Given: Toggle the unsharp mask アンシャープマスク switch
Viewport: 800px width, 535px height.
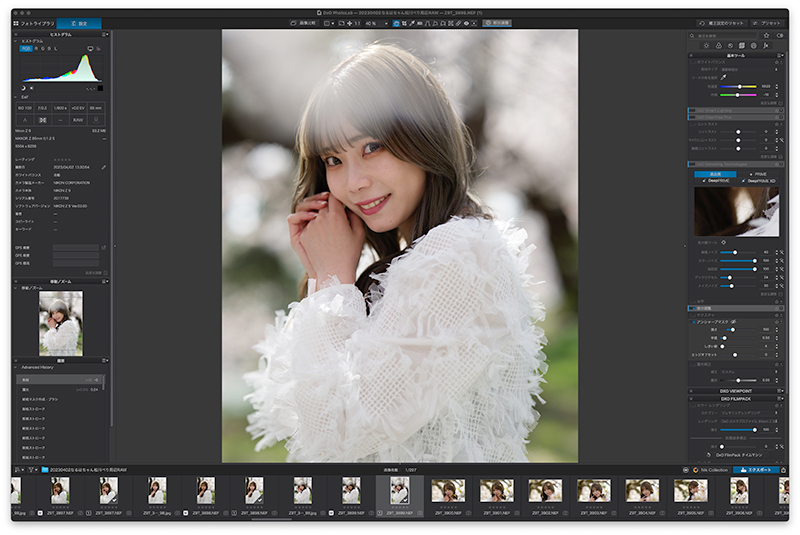Looking at the screenshot, I should (694, 322).
